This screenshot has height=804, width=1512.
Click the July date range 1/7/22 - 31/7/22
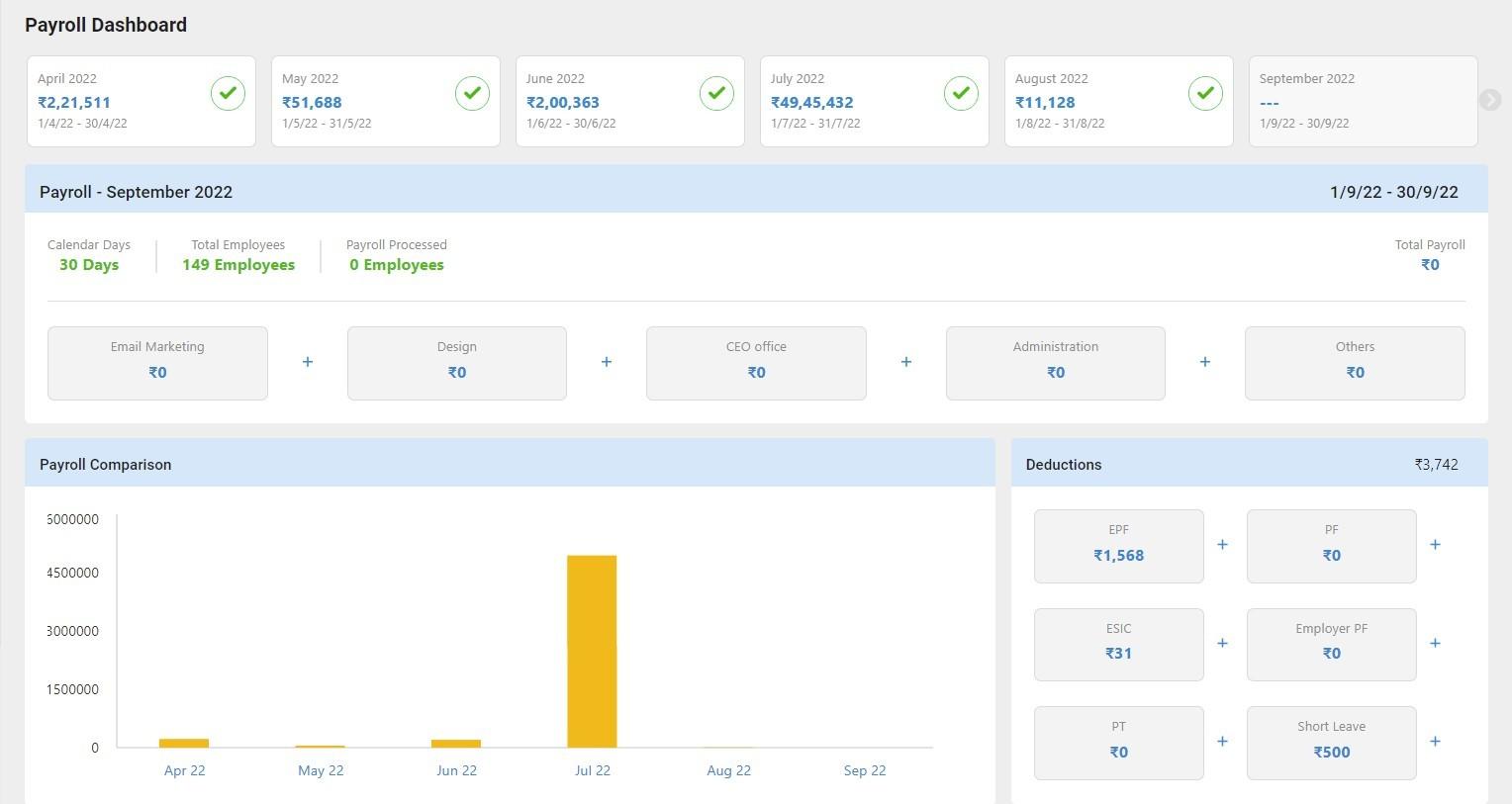point(815,124)
